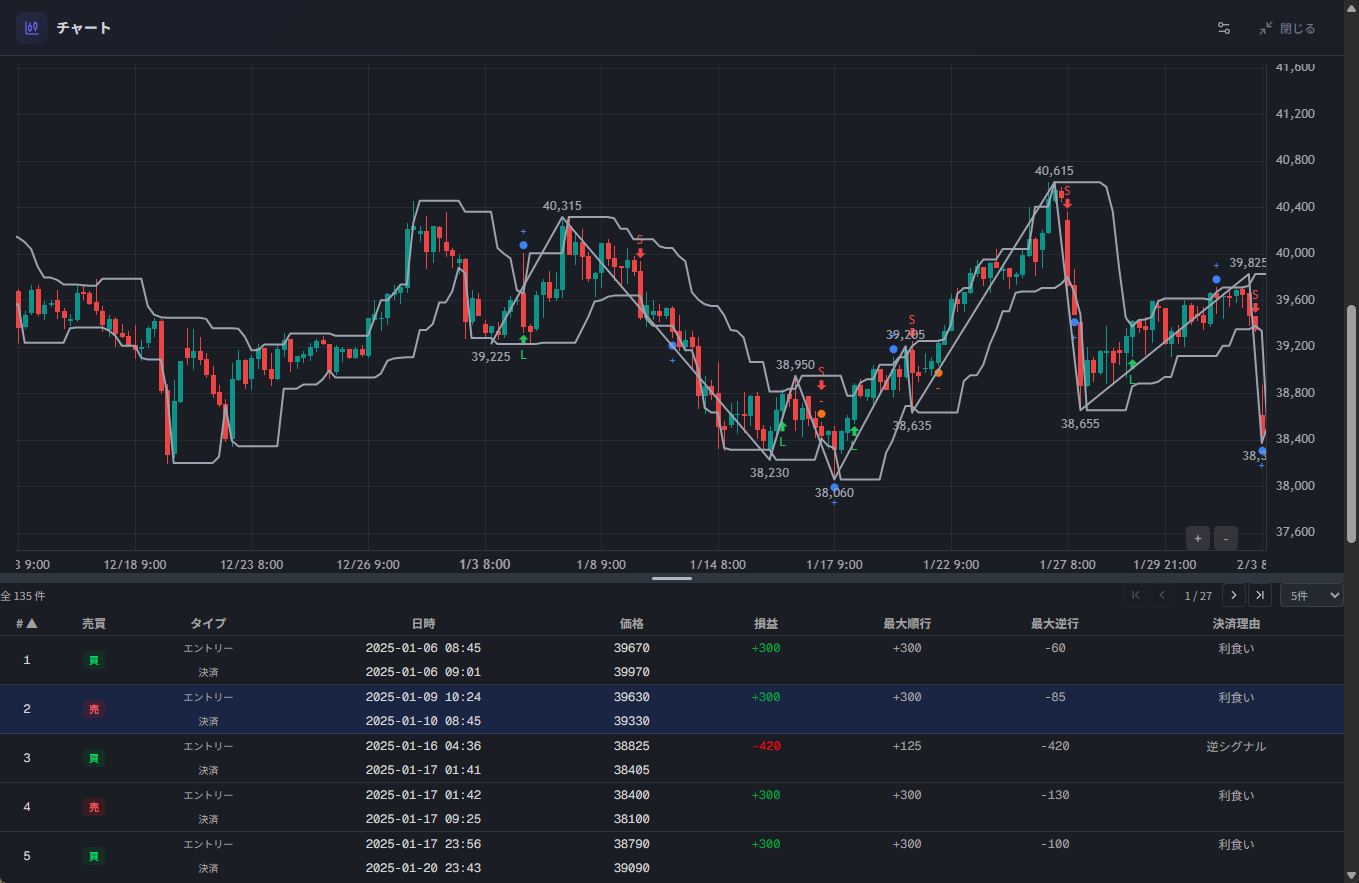This screenshot has height=883, width=1359.
Task: Select the 売 badge in trade row 2
Action: 94,709
